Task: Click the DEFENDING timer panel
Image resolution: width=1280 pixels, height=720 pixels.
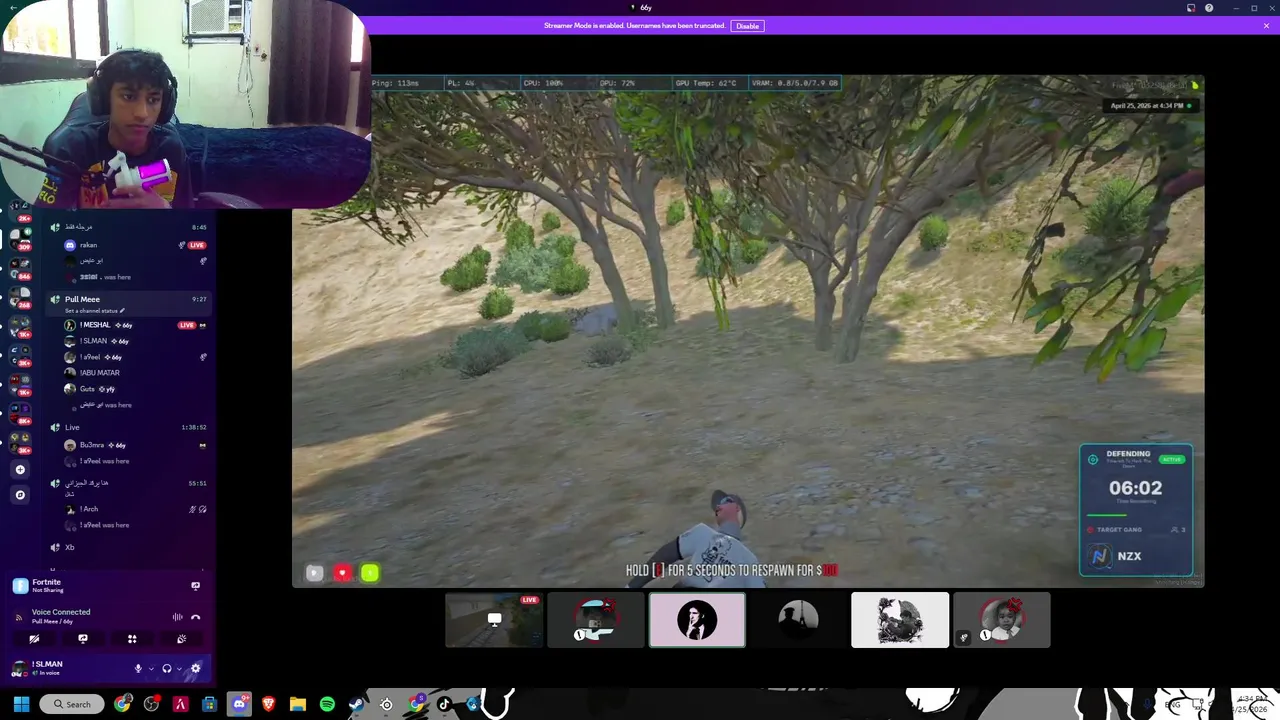Action: coord(1136,510)
